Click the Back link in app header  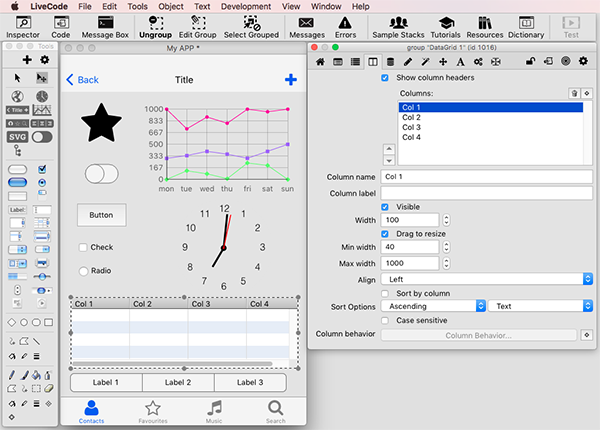click(x=82, y=80)
